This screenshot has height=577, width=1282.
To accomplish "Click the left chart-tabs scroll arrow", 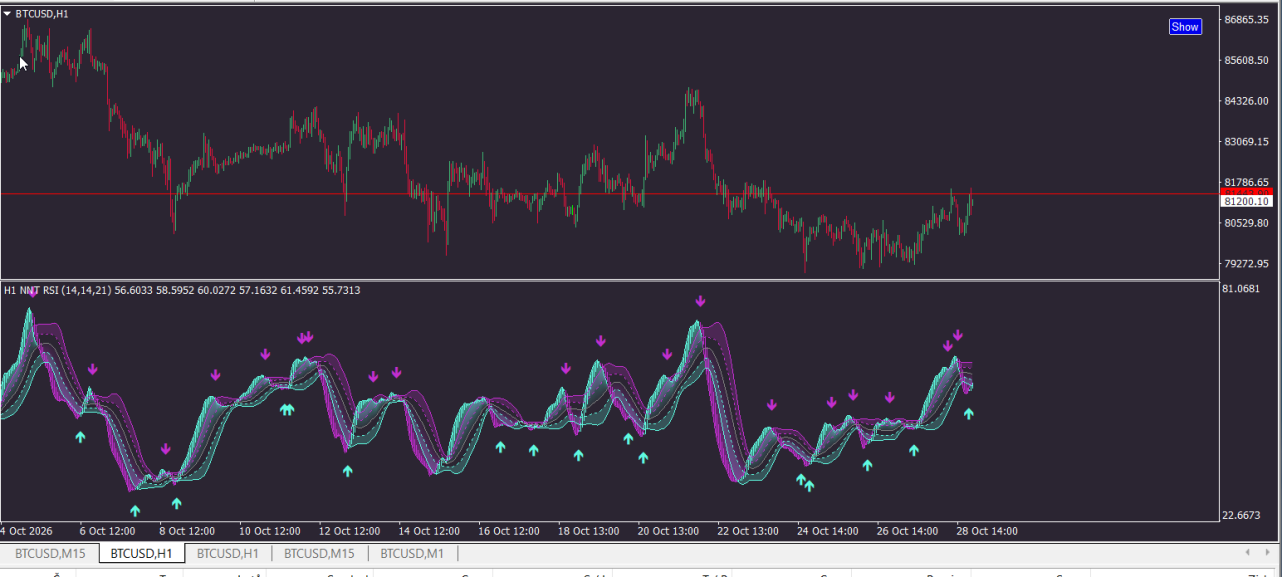I will coord(1247,552).
